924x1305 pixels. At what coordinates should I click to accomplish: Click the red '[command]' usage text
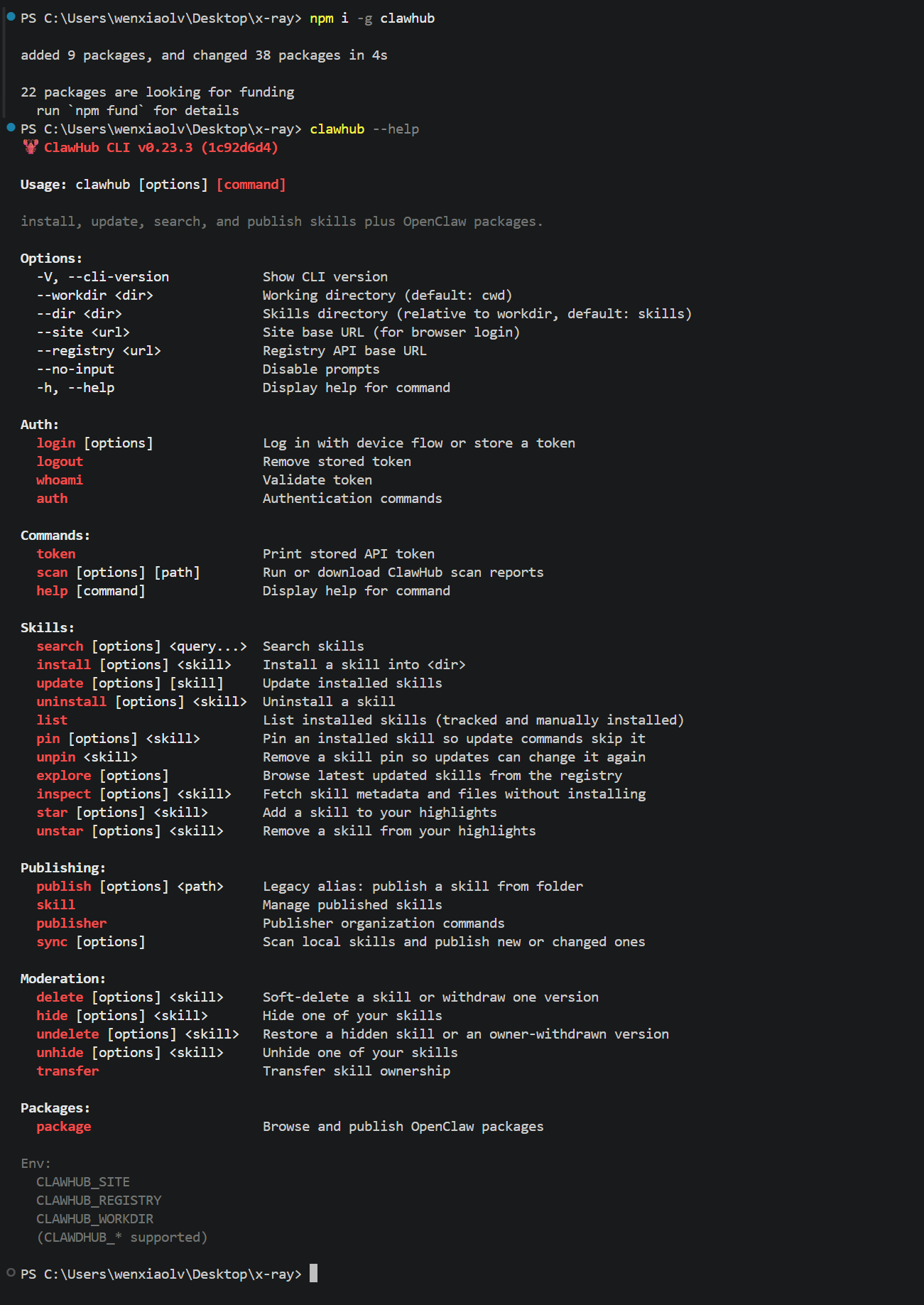[251, 185]
